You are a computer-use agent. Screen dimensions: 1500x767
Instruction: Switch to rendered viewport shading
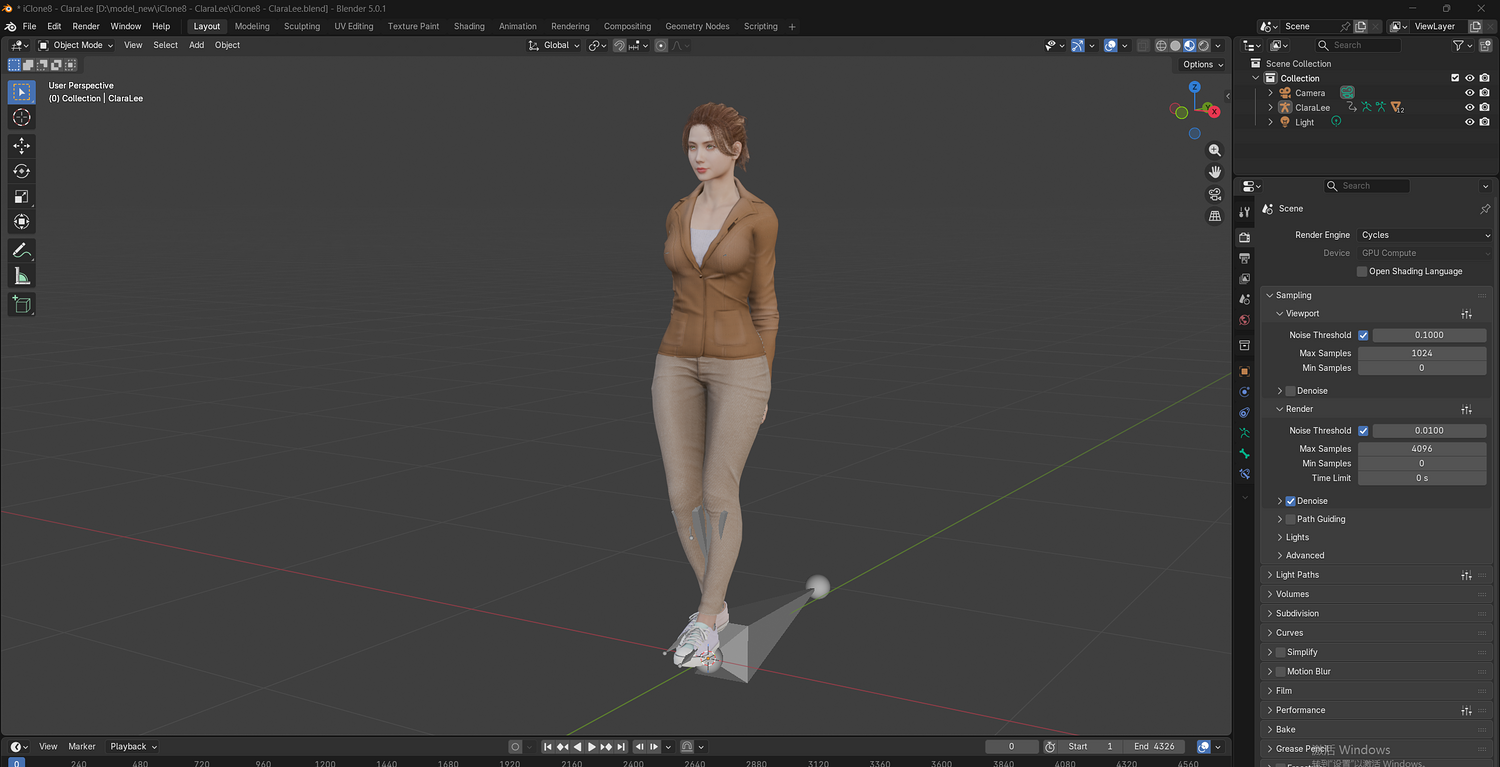pyautogui.click(x=1203, y=45)
